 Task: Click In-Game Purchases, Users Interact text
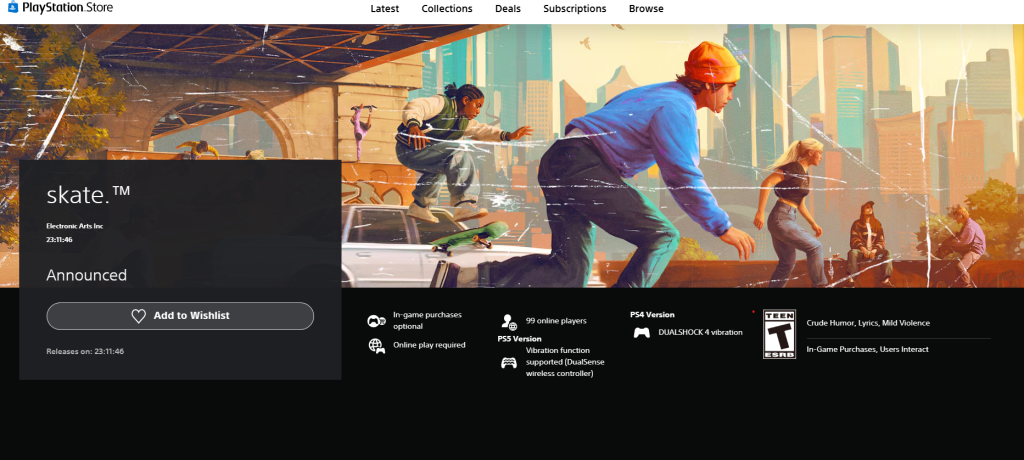tap(867, 350)
